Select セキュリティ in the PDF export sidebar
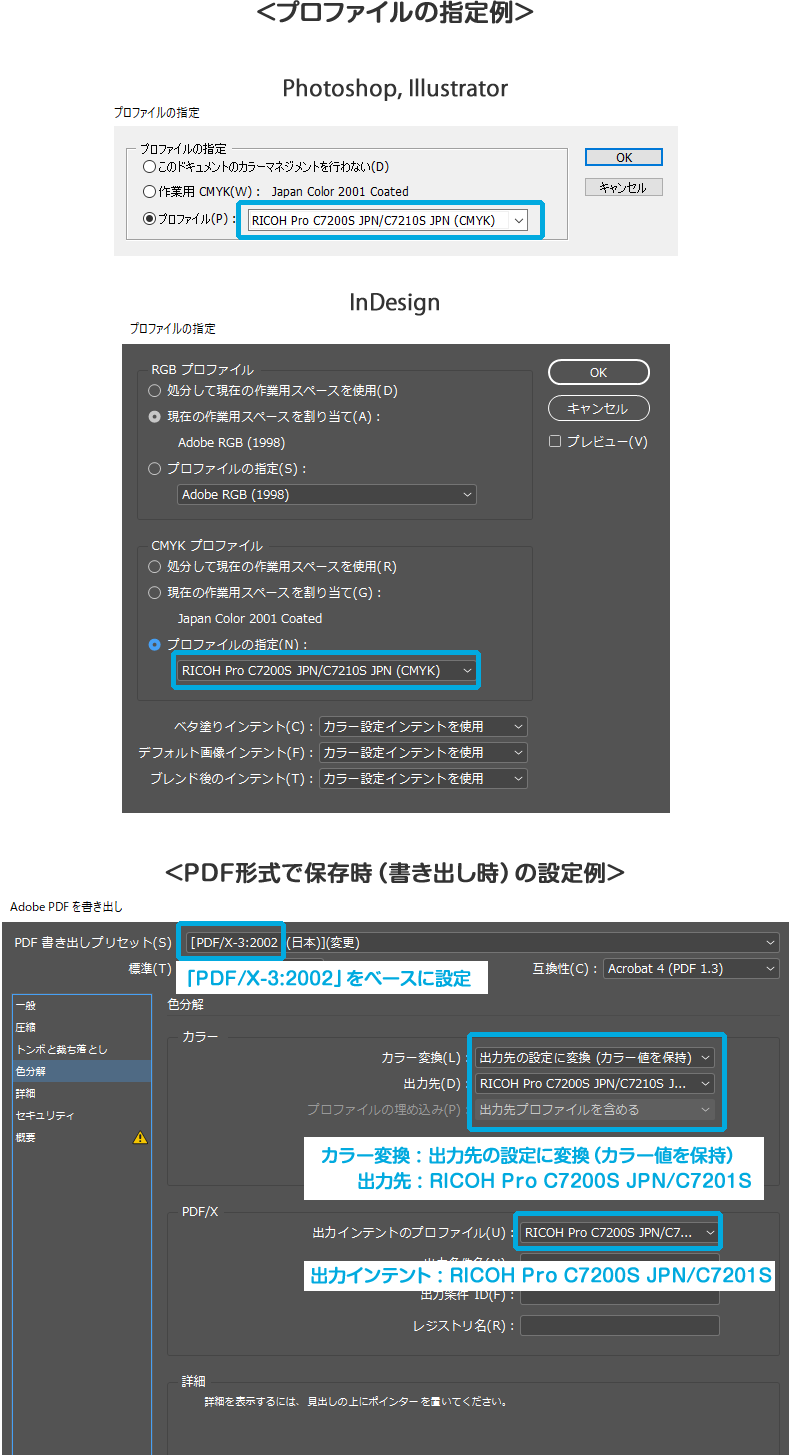 pos(82,1115)
